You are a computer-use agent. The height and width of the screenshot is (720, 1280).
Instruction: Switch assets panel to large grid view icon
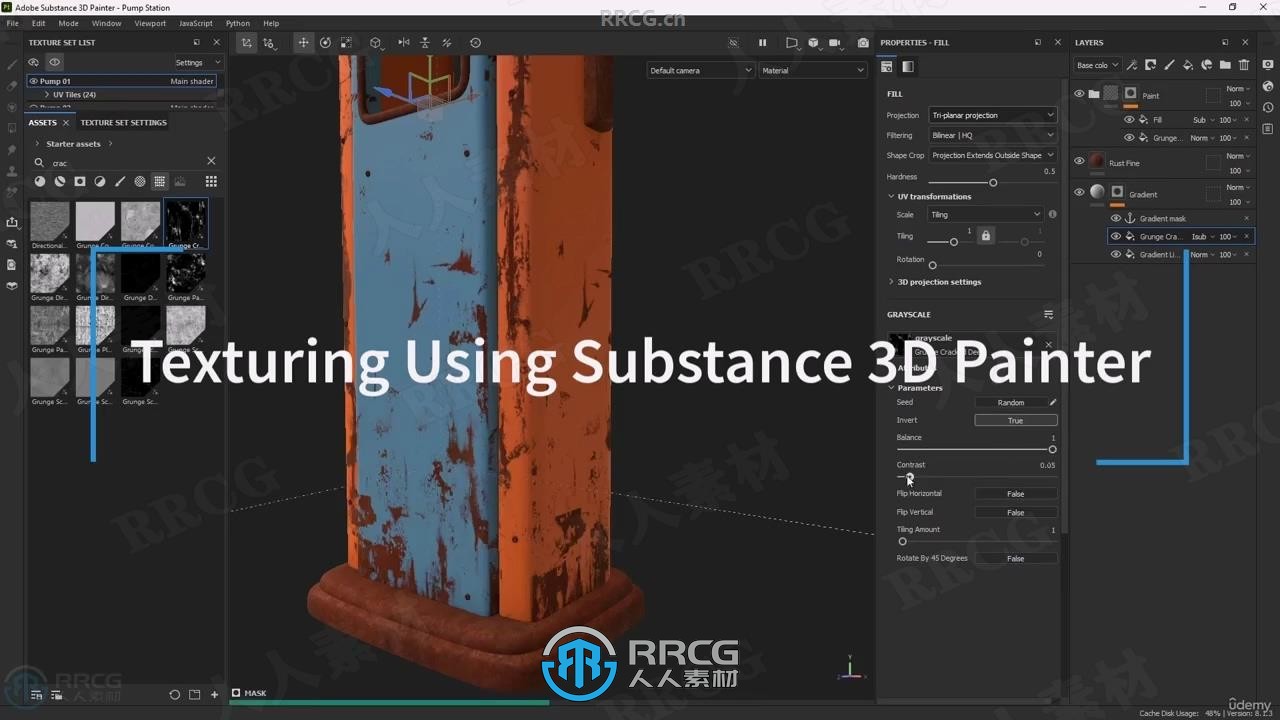(x=211, y=181)
